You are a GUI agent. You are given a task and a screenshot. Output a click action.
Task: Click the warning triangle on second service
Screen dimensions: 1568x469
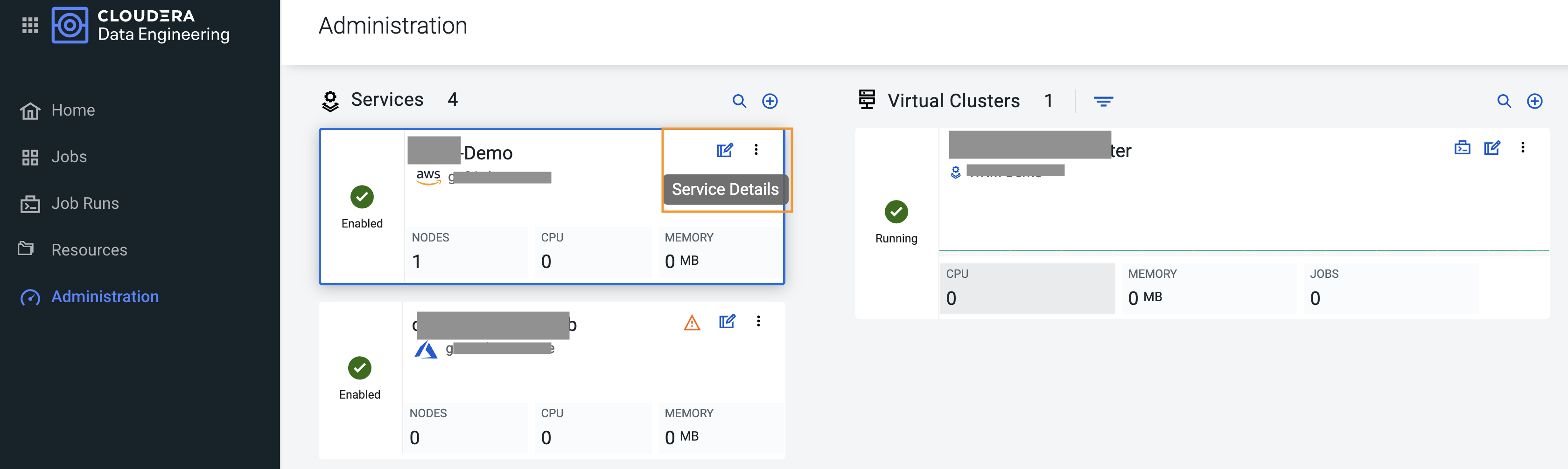tap(692, 323)
